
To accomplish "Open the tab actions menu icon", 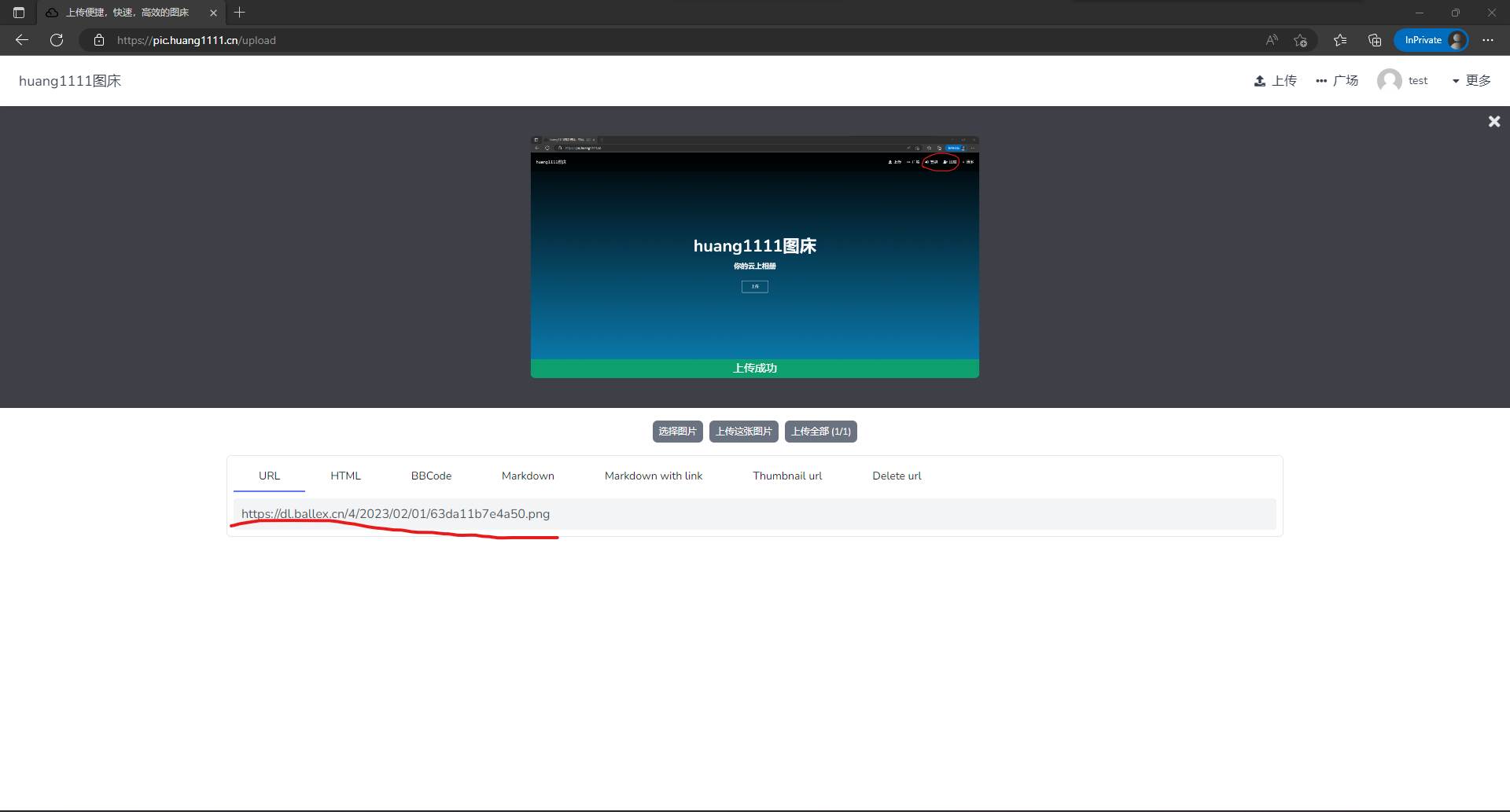I will click(x=19, y=13).
